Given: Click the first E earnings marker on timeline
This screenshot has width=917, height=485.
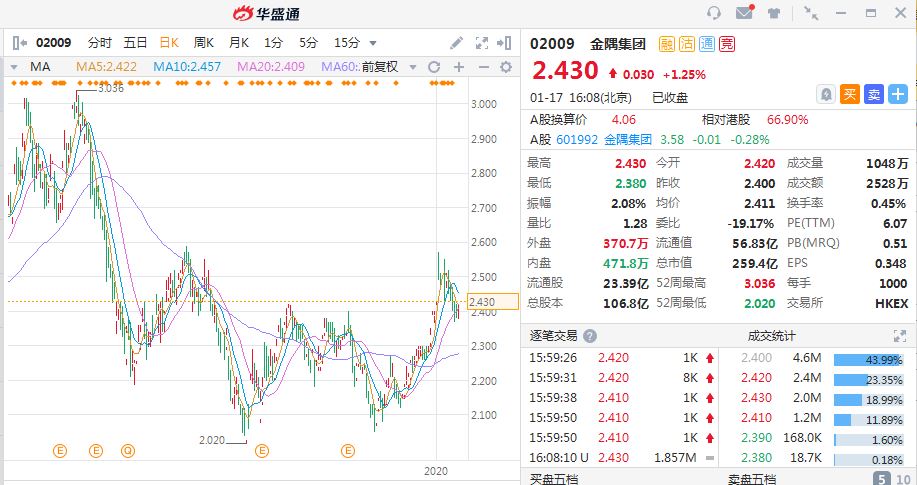Looking at the screenshot, I should 60,450.
